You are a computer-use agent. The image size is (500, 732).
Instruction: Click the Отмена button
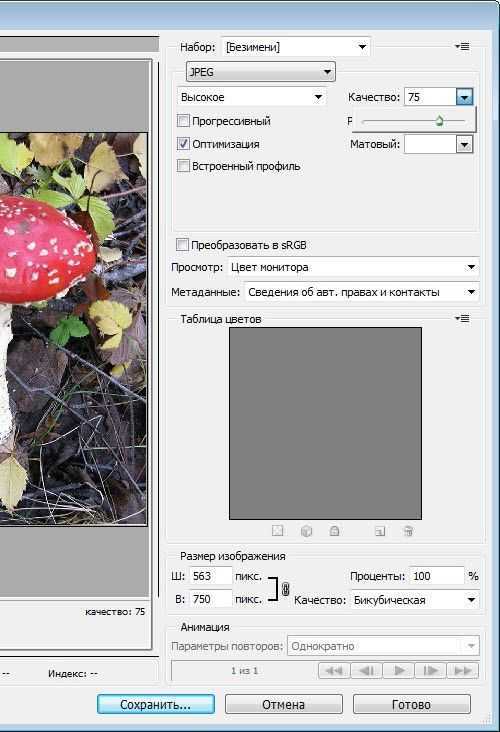(x=284, y=704)
